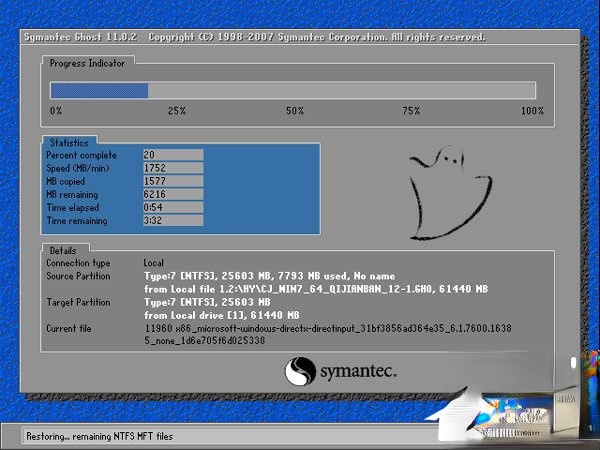Click the 'MB remaining' label
This screenshot has height=450, width=600.
(x=72, y=194)
